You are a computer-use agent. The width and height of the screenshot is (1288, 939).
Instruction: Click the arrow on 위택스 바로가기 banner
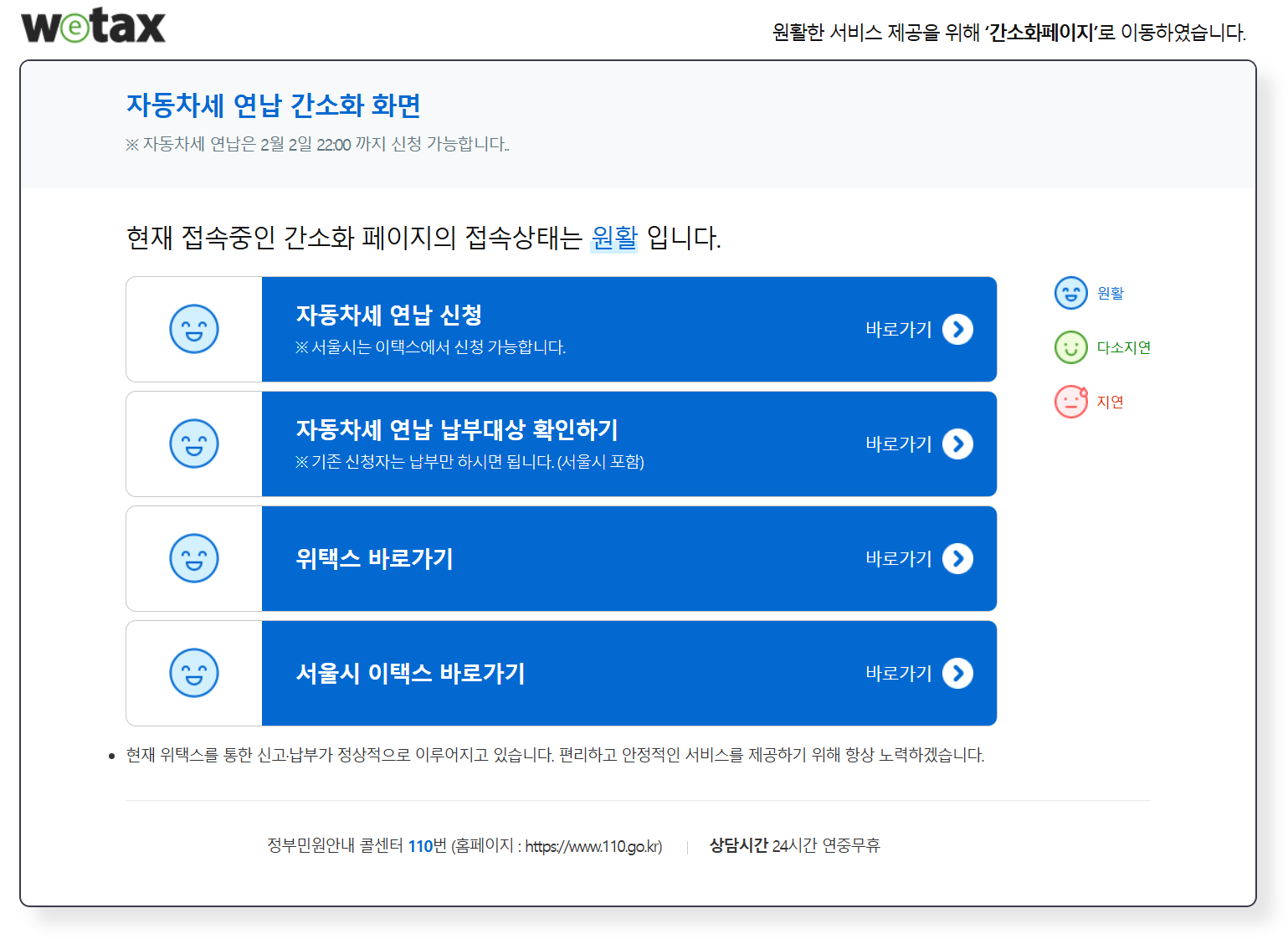coord(957,558)
